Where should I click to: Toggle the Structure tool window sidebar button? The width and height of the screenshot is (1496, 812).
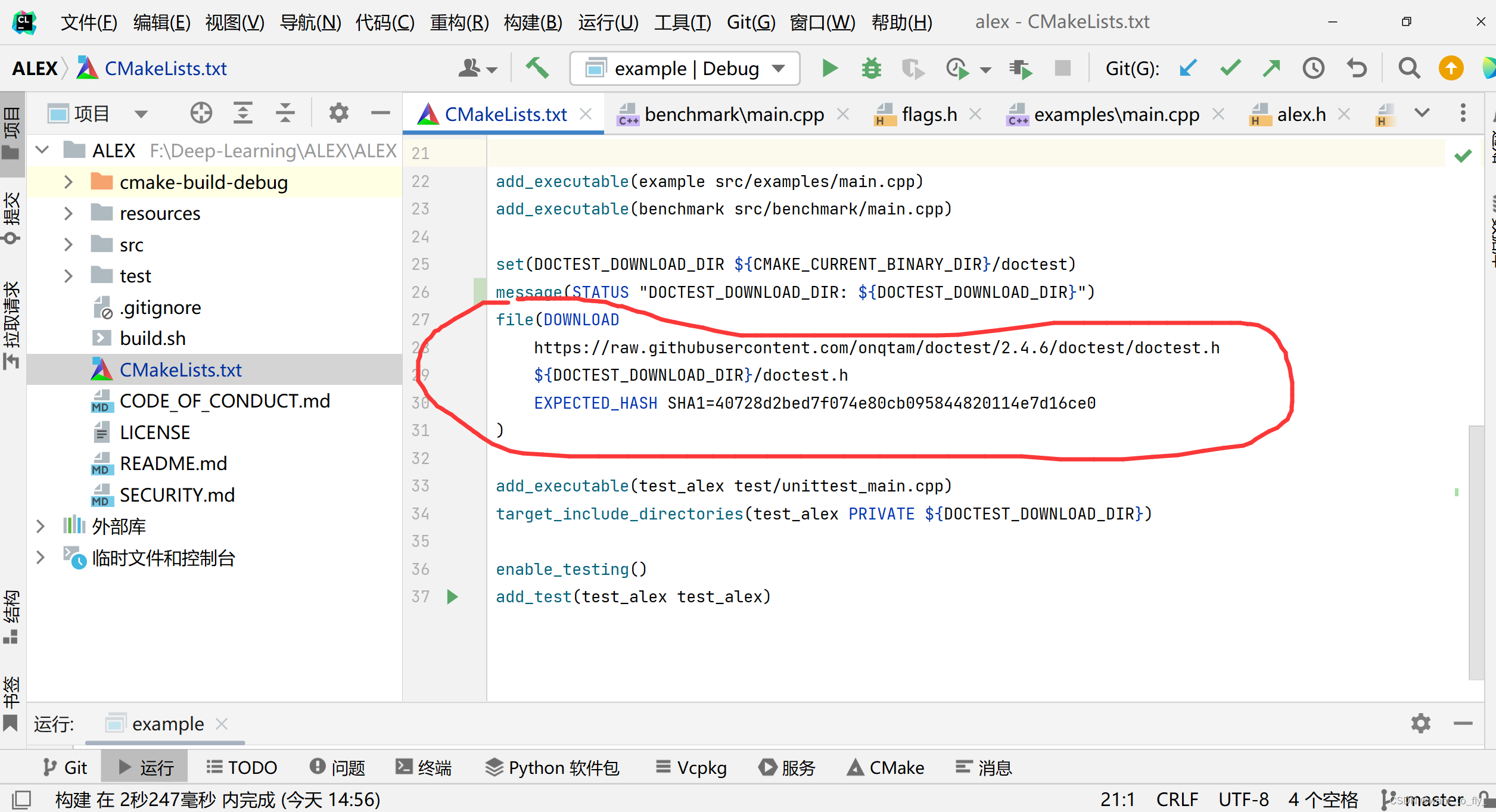12,617
